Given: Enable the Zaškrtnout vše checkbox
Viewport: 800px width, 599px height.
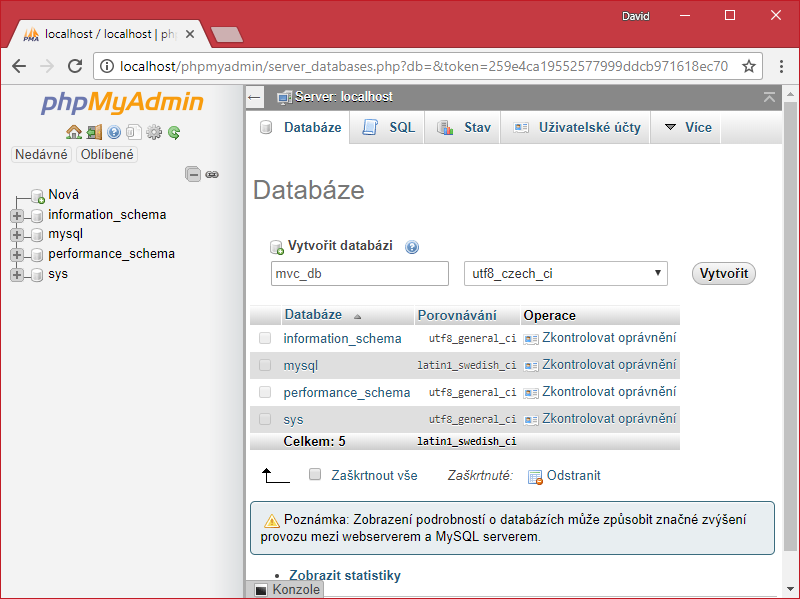Looking at the screenshot, I should (315, 475).
